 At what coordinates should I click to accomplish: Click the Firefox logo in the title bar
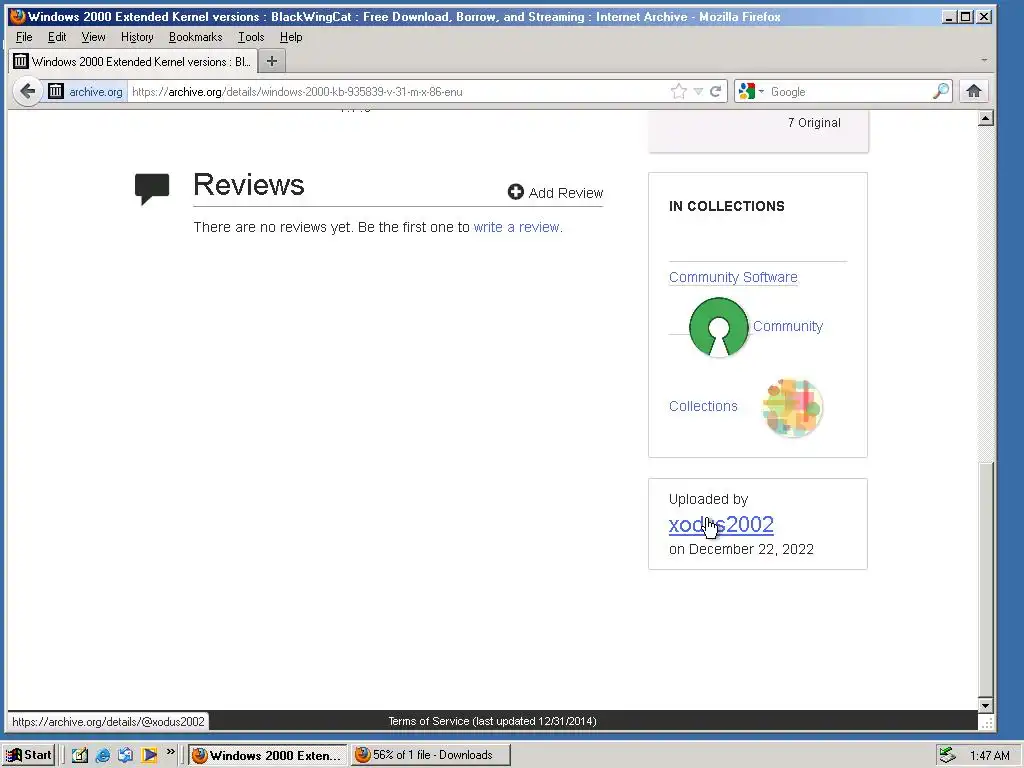coord(18,16)
